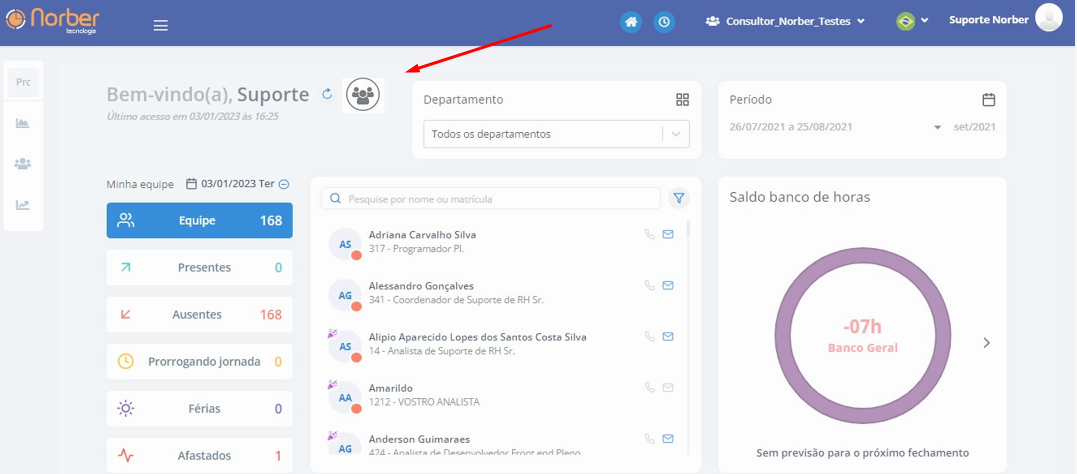The image size is (1077, 474).
Task: Open the area chart sidebar icon
Action: point(23,123)
